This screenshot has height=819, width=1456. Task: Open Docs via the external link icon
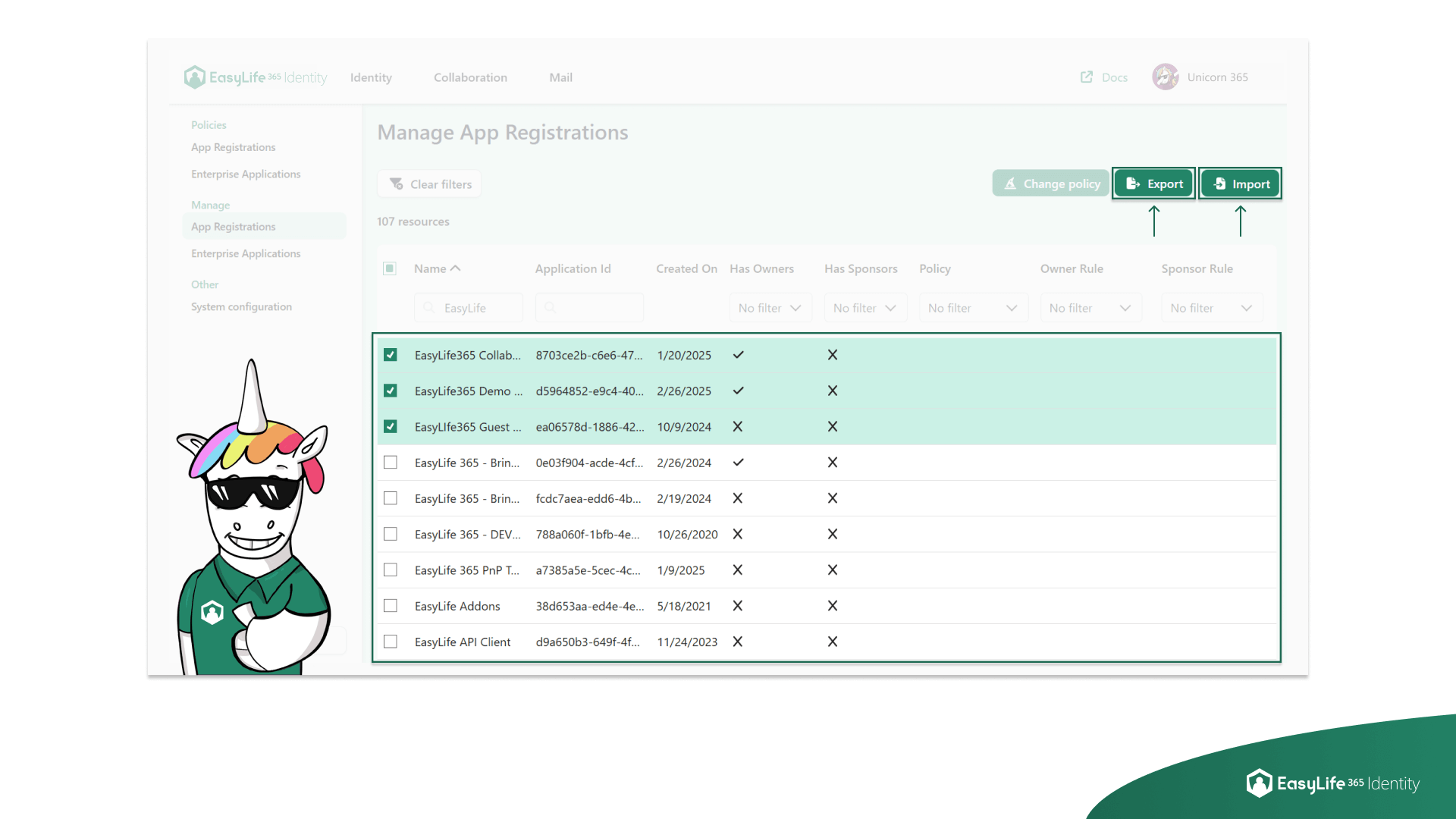point(1087,77)
